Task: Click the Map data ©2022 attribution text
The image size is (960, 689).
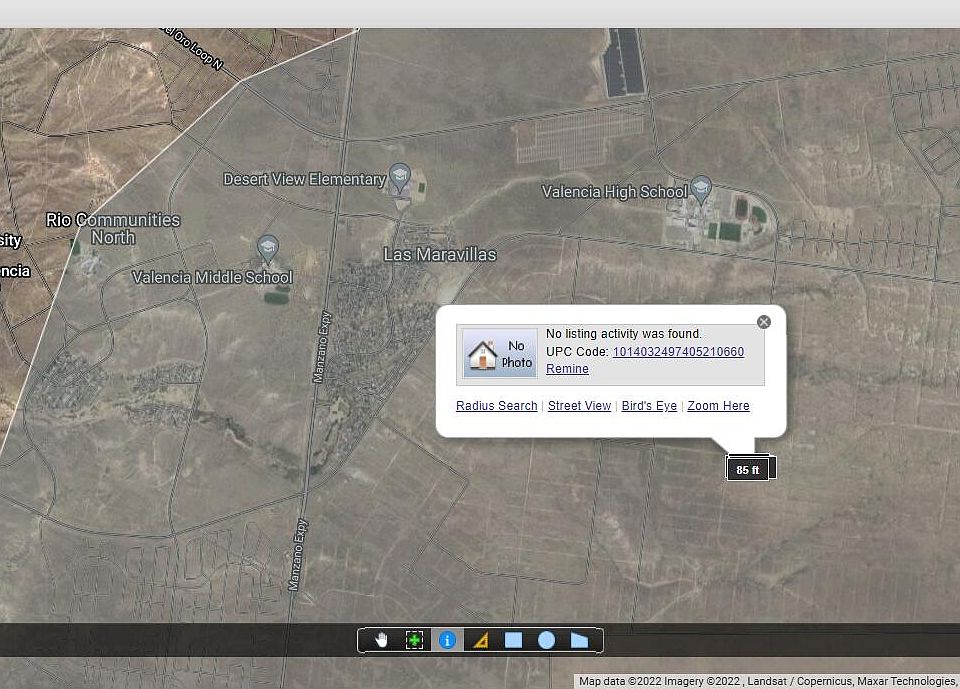Action: pos(768,681)
